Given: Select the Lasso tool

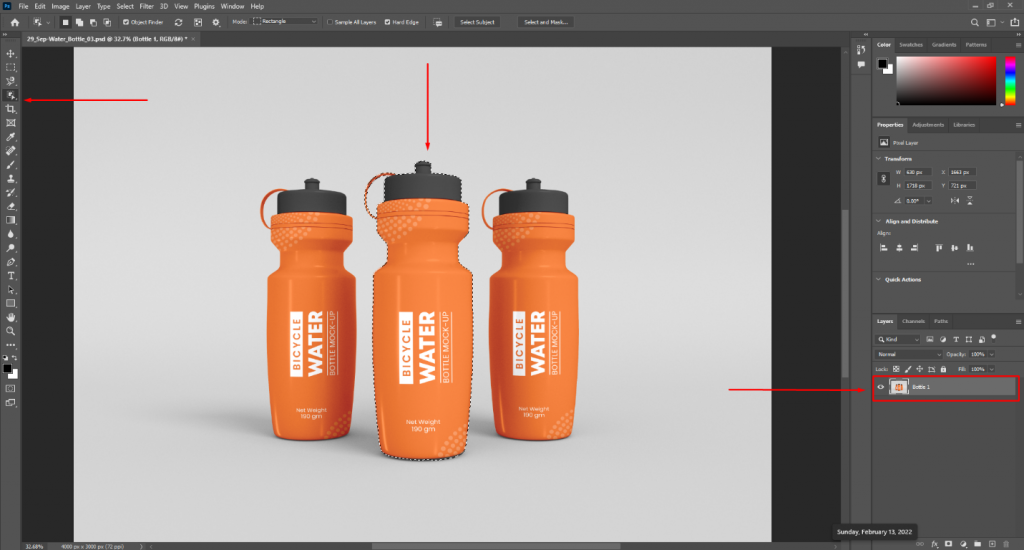Looking at the screenshot, I should (x=11, y=81).
